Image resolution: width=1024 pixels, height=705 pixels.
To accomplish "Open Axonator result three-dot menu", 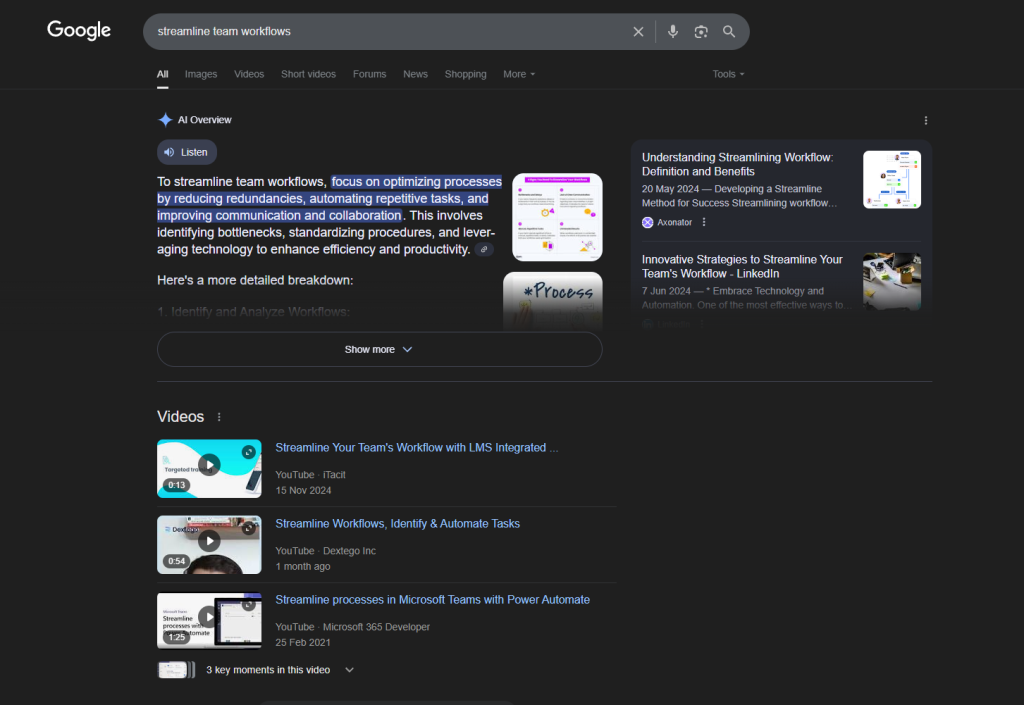I will click(704, 222).
